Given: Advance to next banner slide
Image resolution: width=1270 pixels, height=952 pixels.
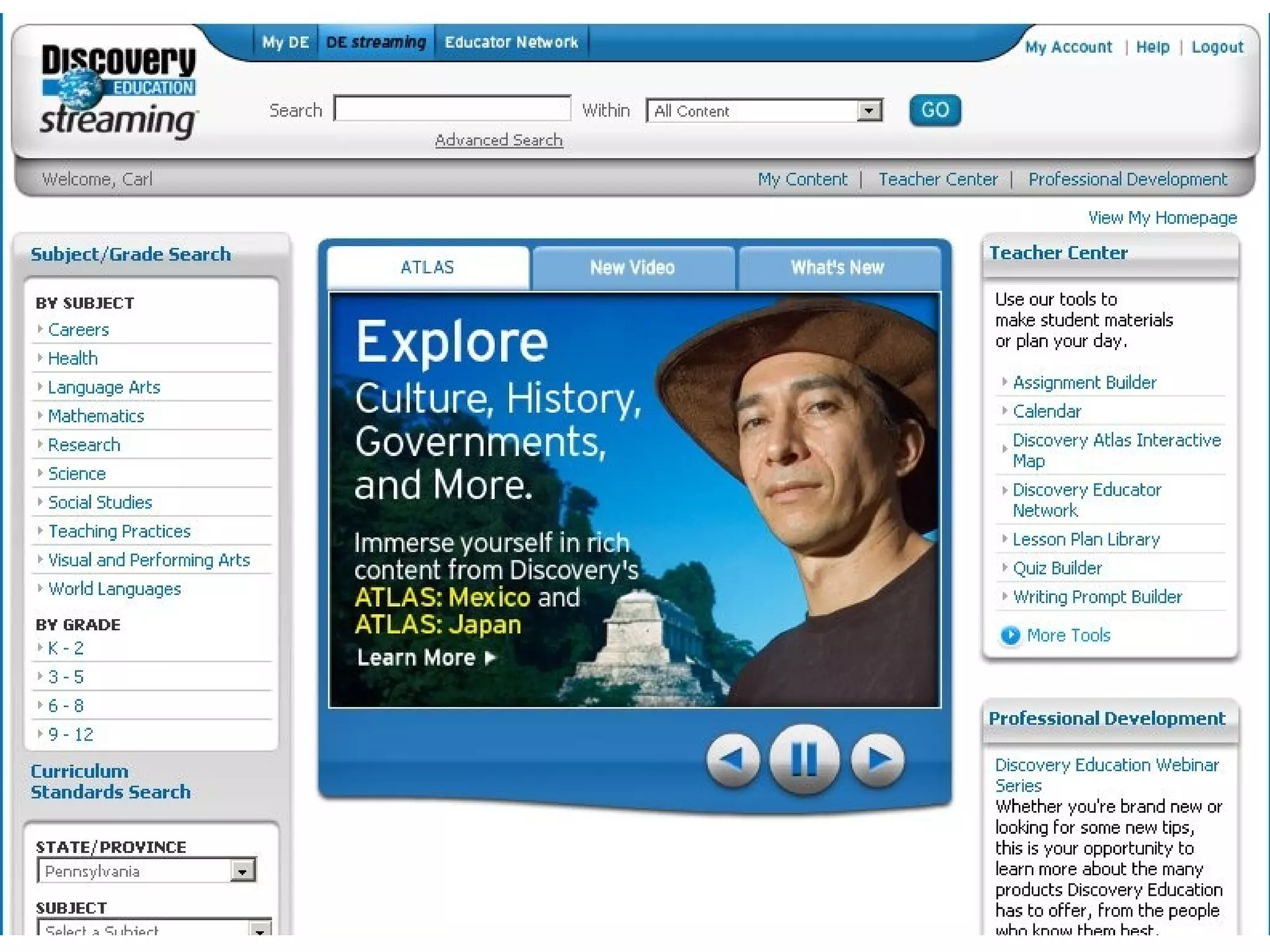Looking at the screenshot, I should pos(877,759).
